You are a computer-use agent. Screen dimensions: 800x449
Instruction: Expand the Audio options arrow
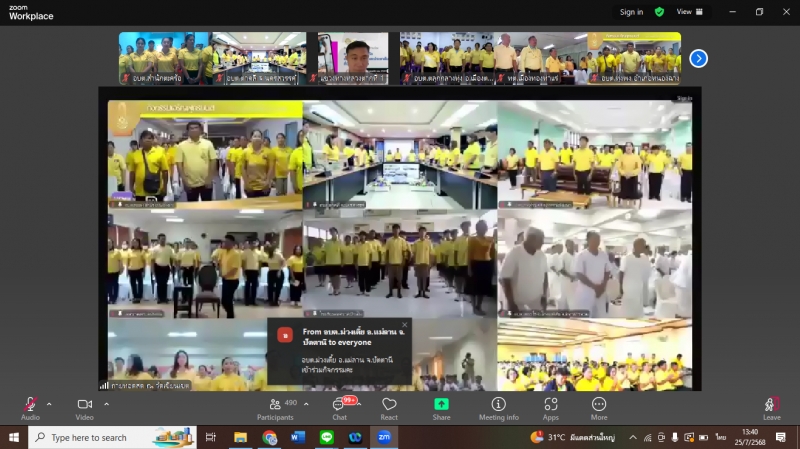click(x=49, y=404)
